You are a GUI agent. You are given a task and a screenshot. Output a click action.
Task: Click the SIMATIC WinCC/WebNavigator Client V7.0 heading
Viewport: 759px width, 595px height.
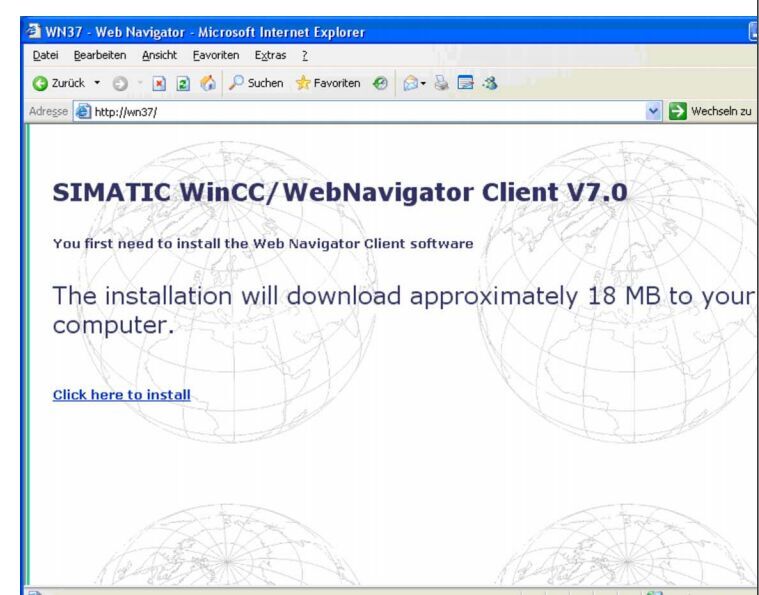tap(340, 192)
